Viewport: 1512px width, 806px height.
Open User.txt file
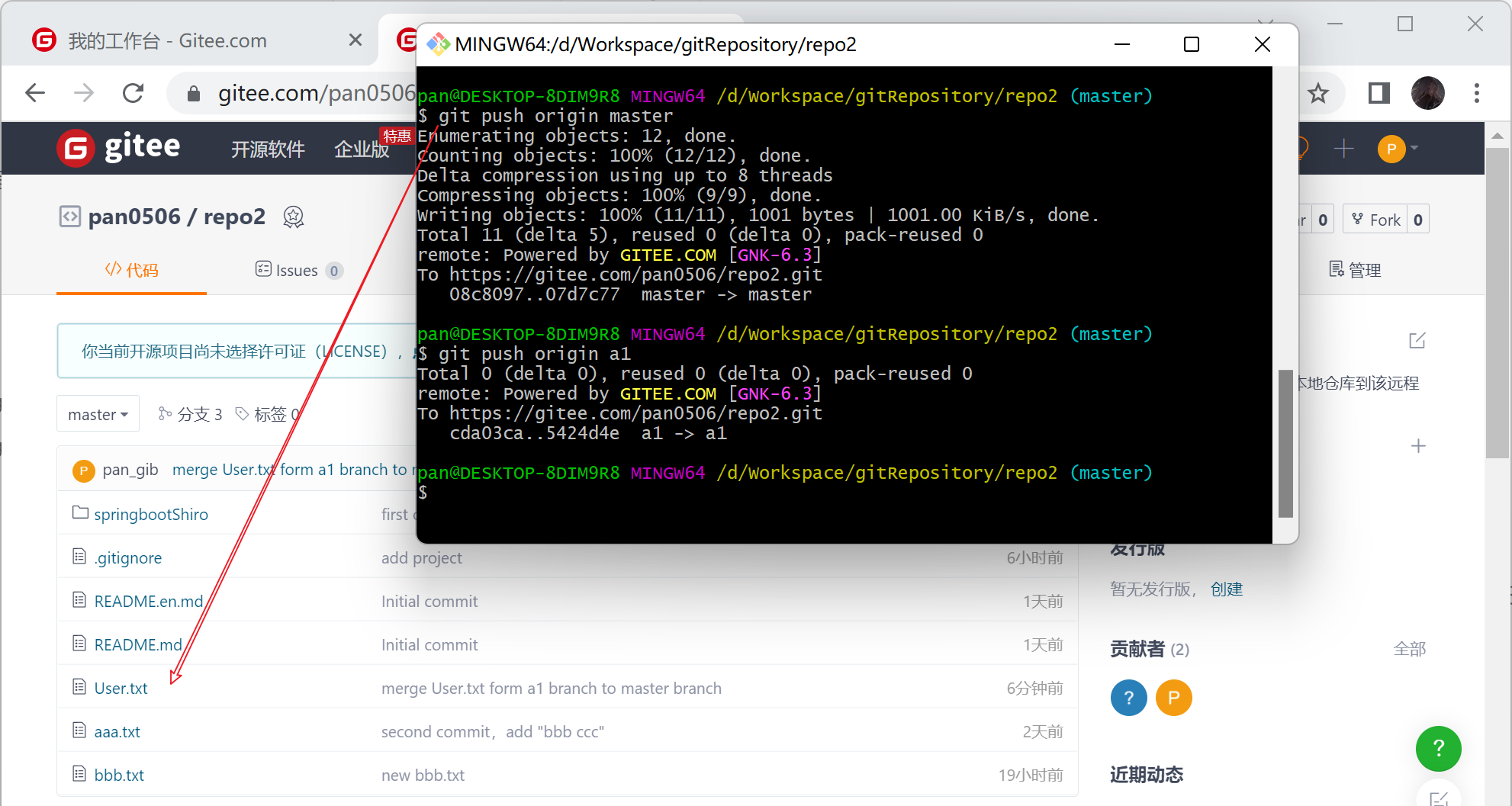coord(121,688)
